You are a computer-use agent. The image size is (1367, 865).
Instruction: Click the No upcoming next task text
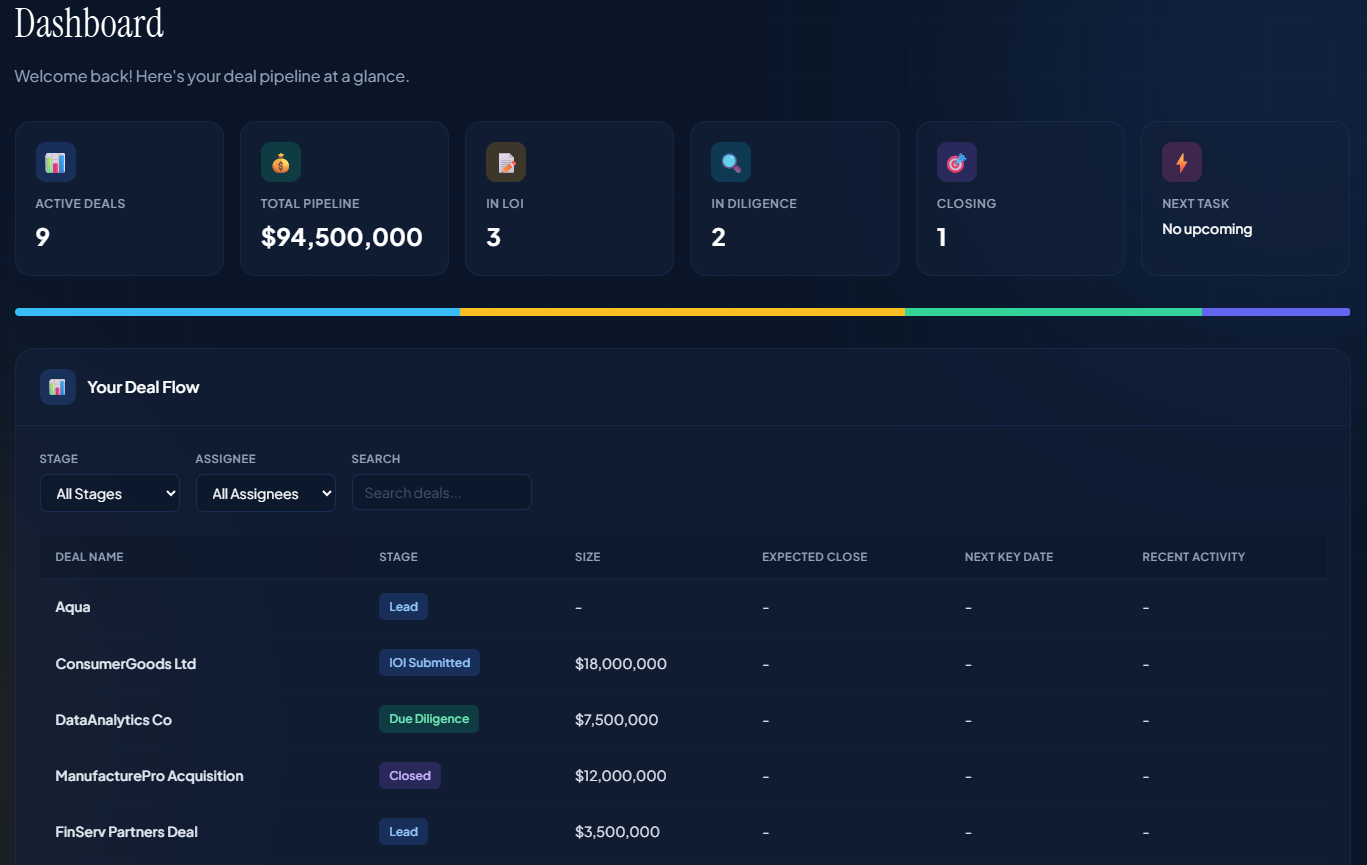tap(1207, 229)
